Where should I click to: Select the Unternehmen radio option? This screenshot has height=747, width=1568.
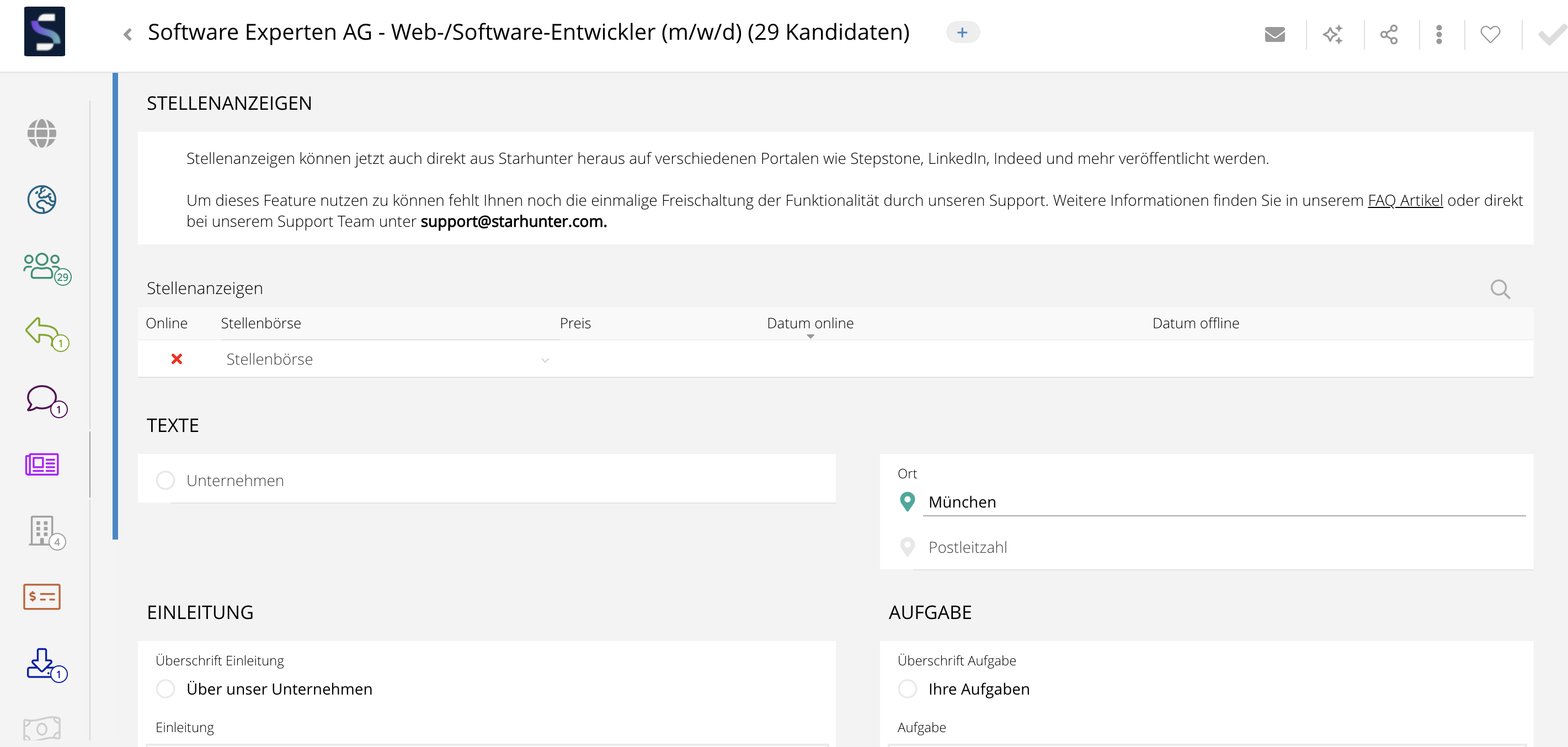coord(166,481)
